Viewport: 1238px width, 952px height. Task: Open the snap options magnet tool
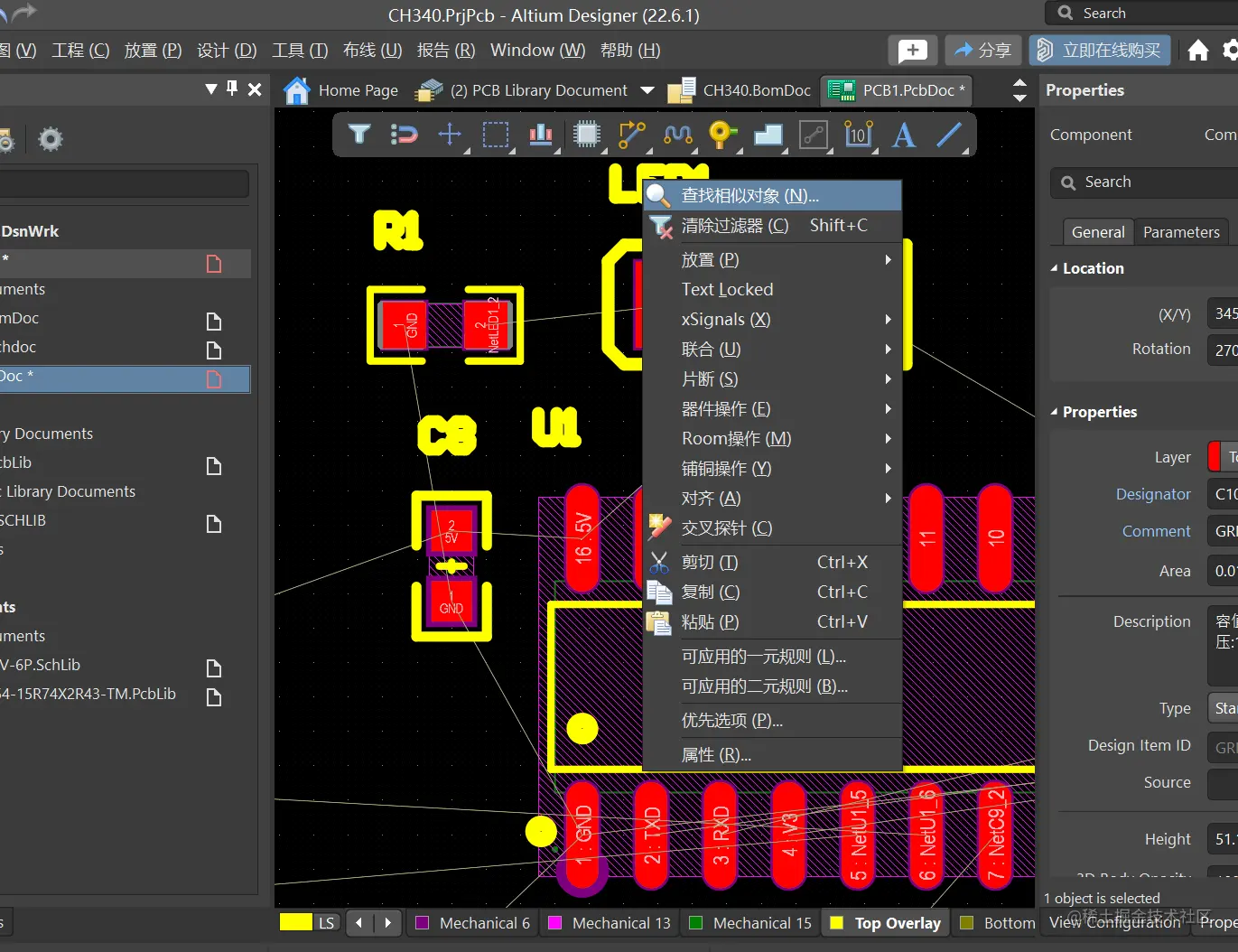(x=404, y=135)
